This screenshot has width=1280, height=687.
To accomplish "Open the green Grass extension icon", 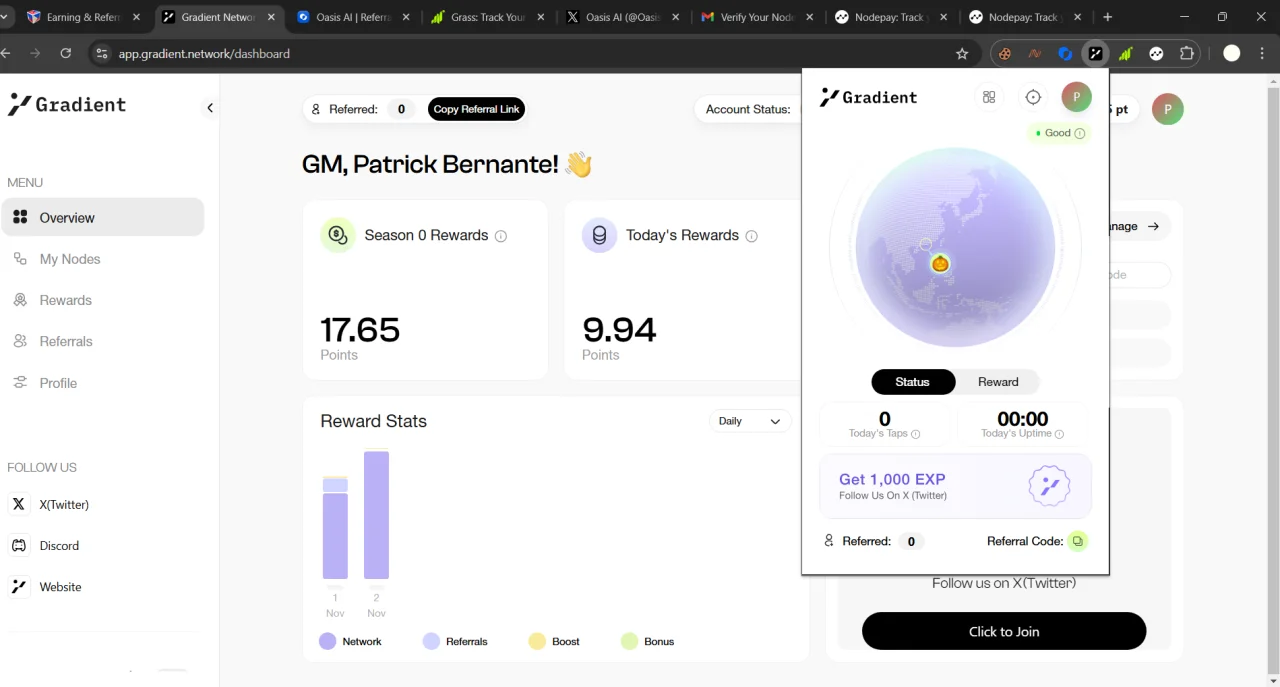I will click(x=1126, y=54).
